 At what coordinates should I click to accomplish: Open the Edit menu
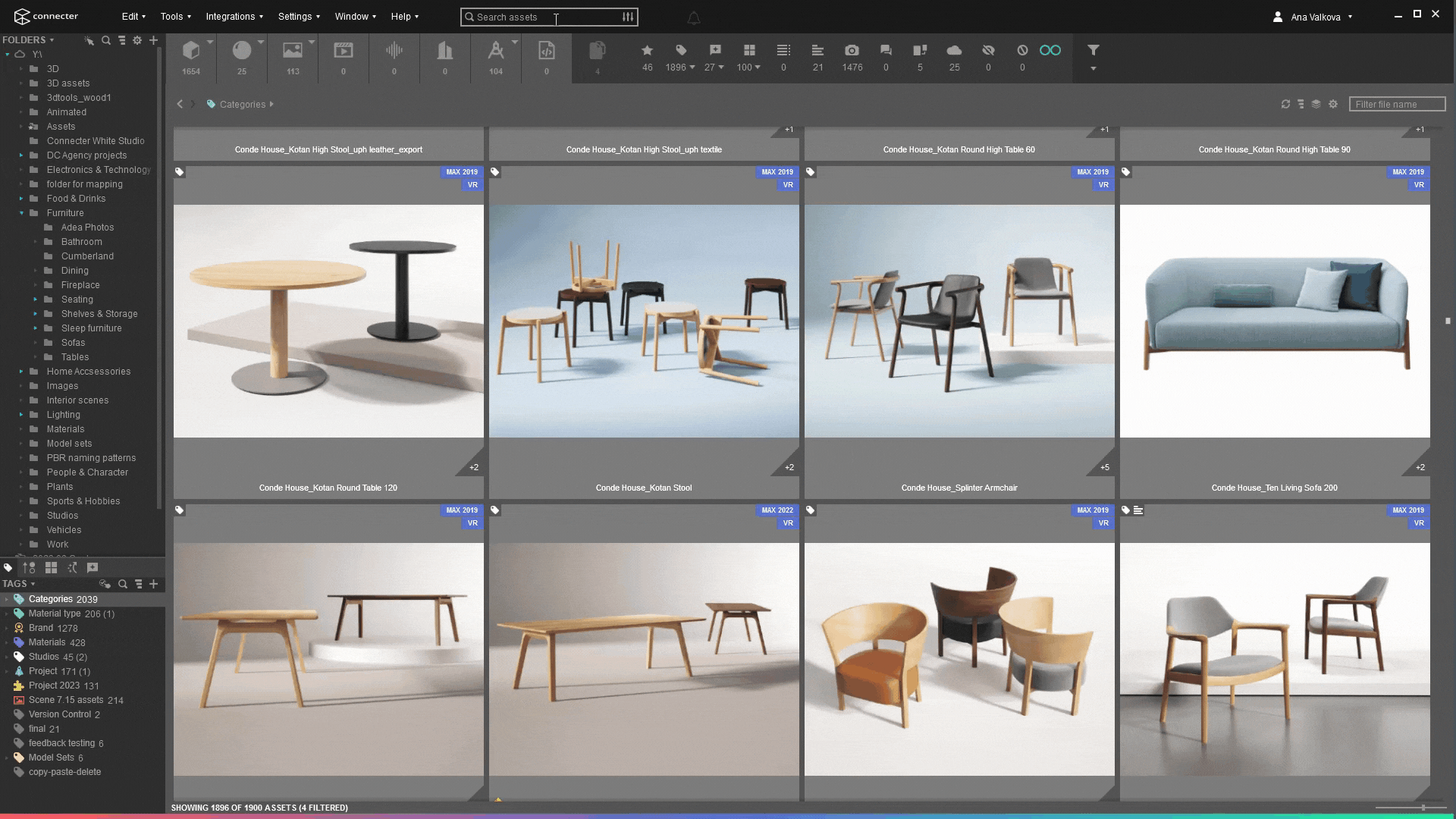[x=133, y=17]
